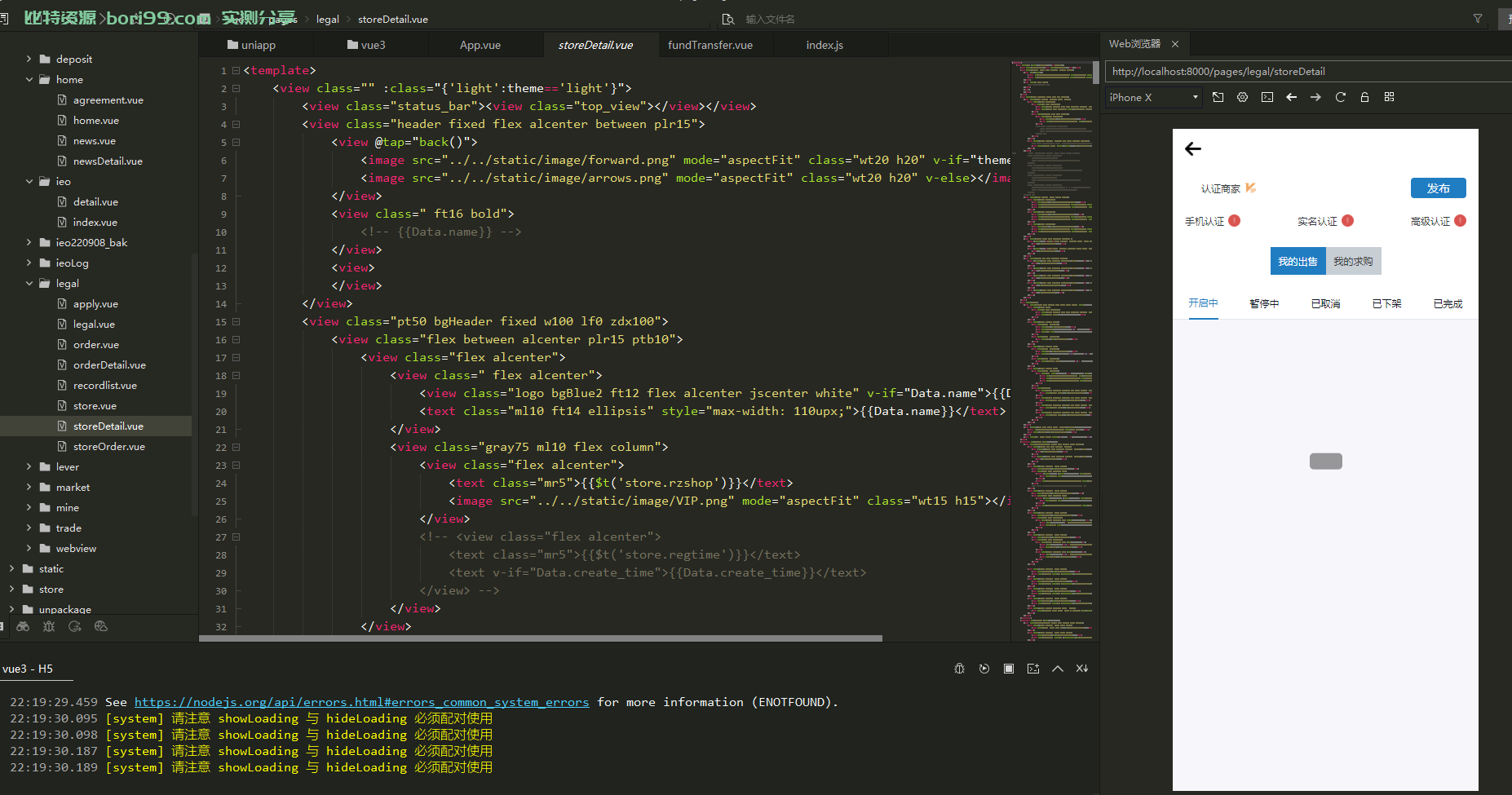This screenshot has width=1512, height=795.
Task: Open the browser devtools console icon
Action: tap(1267, 97)
